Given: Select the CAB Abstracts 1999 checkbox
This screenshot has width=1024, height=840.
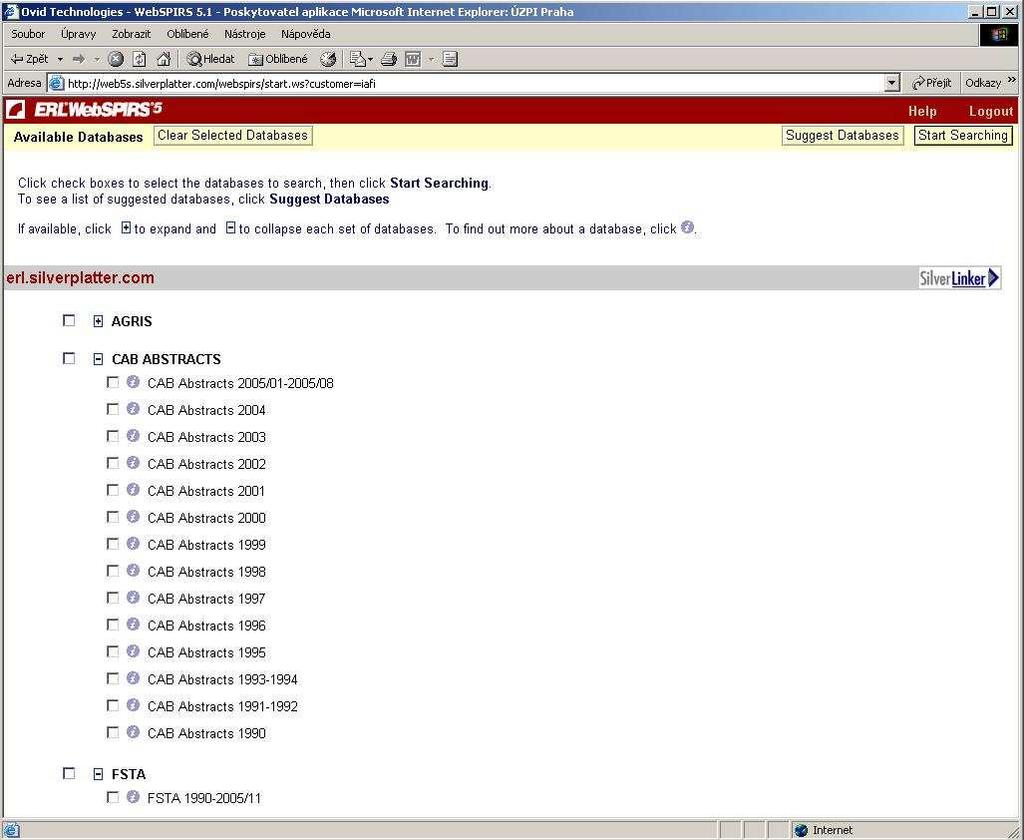Looking at the screenshot, I should pyautogui.click(x=113, y=543).
